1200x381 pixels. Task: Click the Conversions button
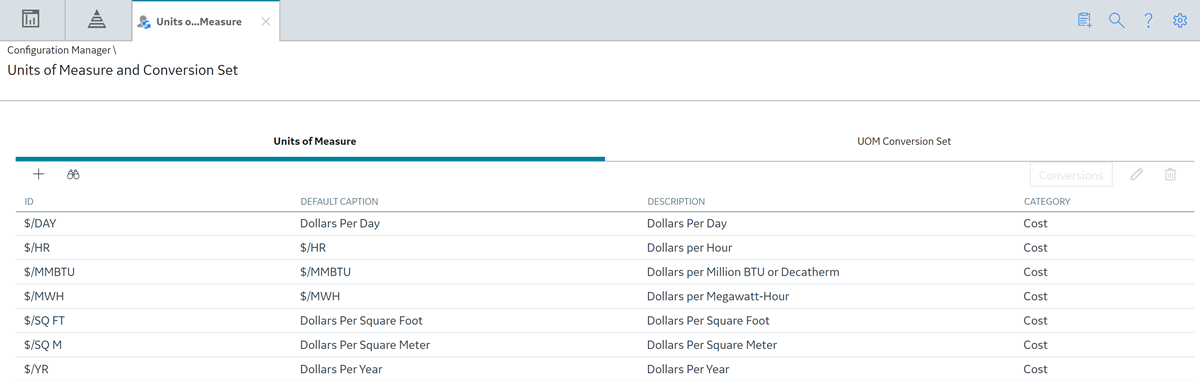pos(1071,175)
